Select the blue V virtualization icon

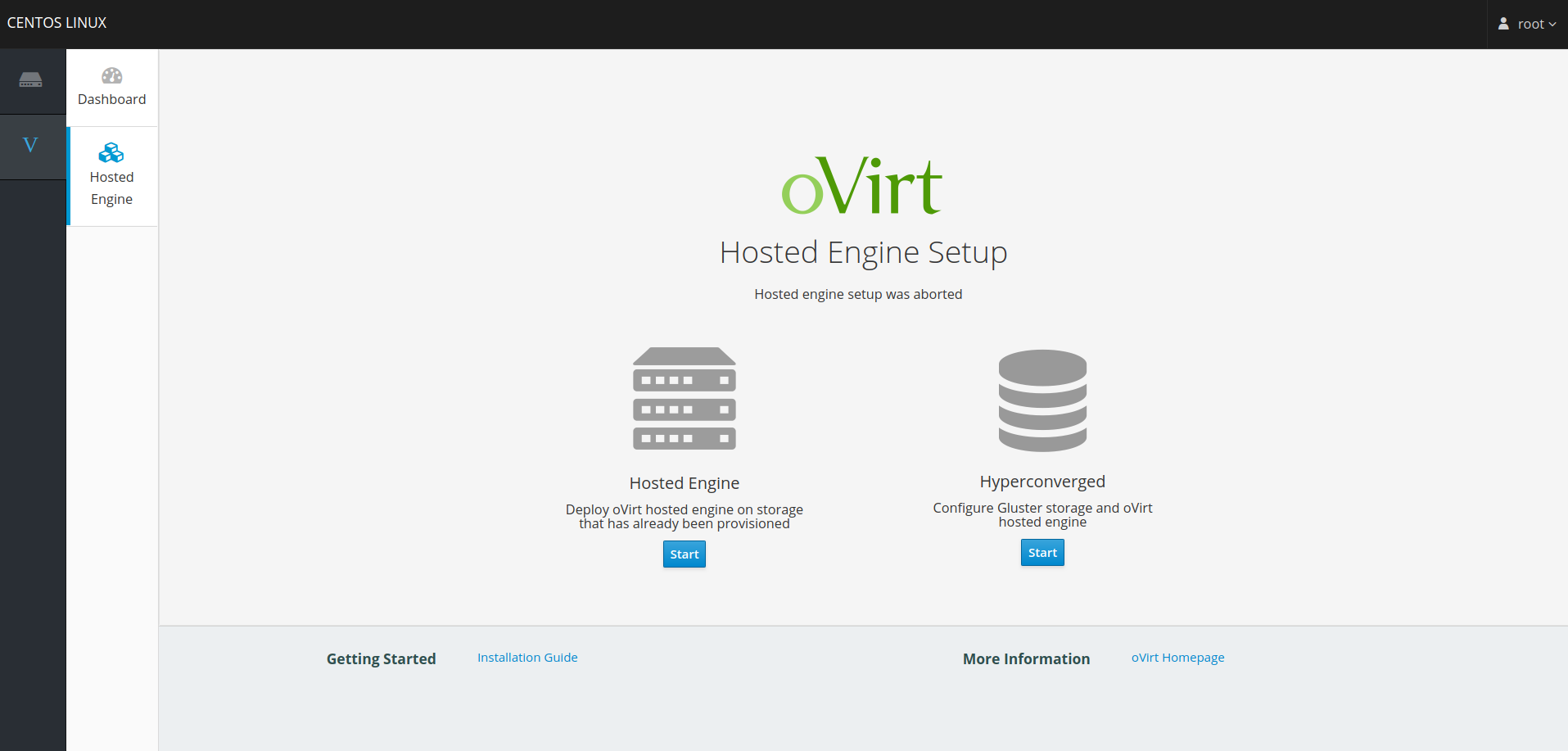(x=31, y=145)
